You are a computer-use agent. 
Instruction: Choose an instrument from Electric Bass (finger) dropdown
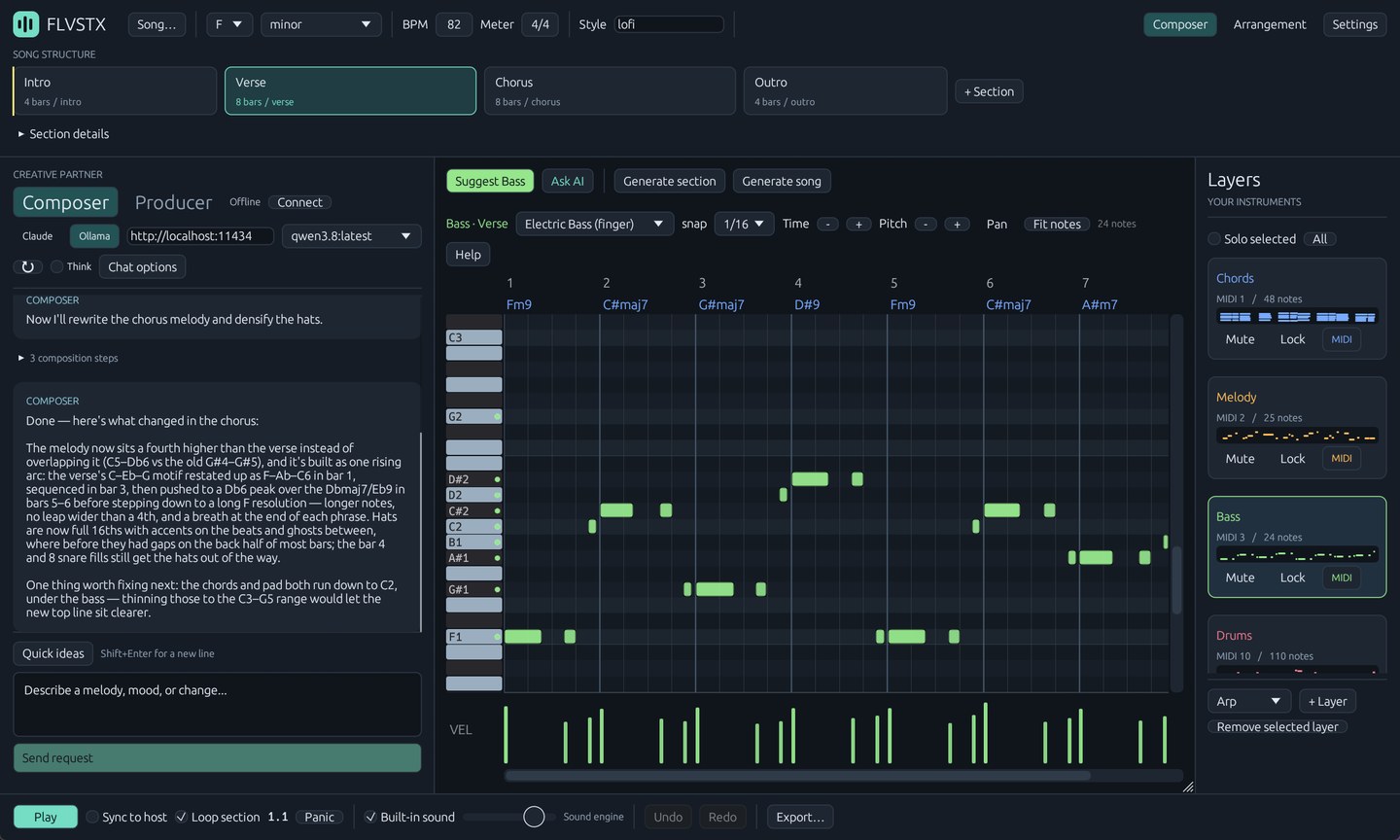pyautogui.click(x=594, y=224)
